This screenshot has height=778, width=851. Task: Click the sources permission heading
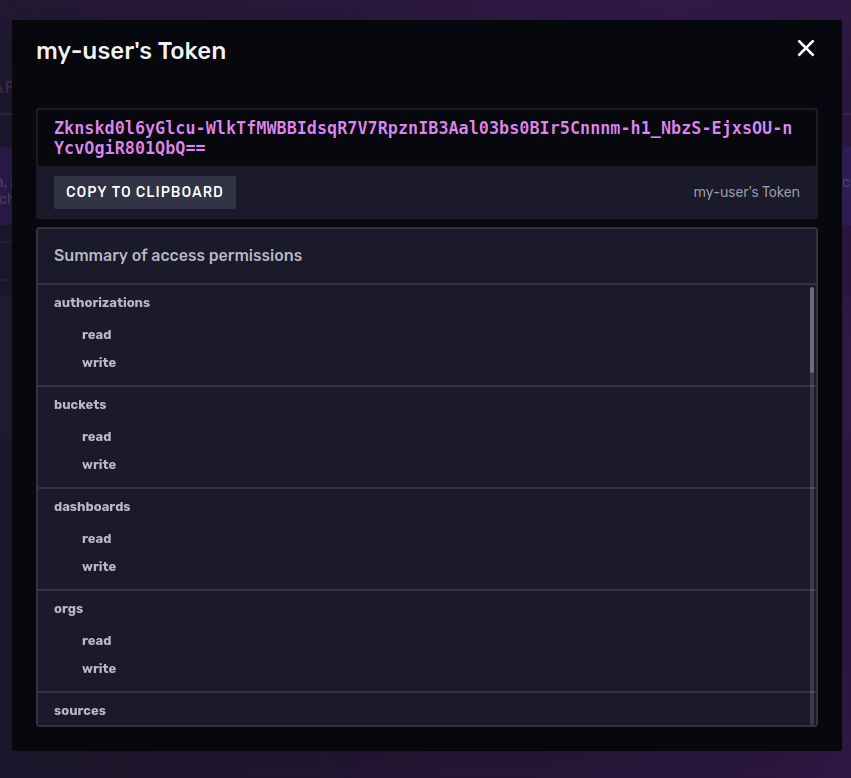[80, 711]
